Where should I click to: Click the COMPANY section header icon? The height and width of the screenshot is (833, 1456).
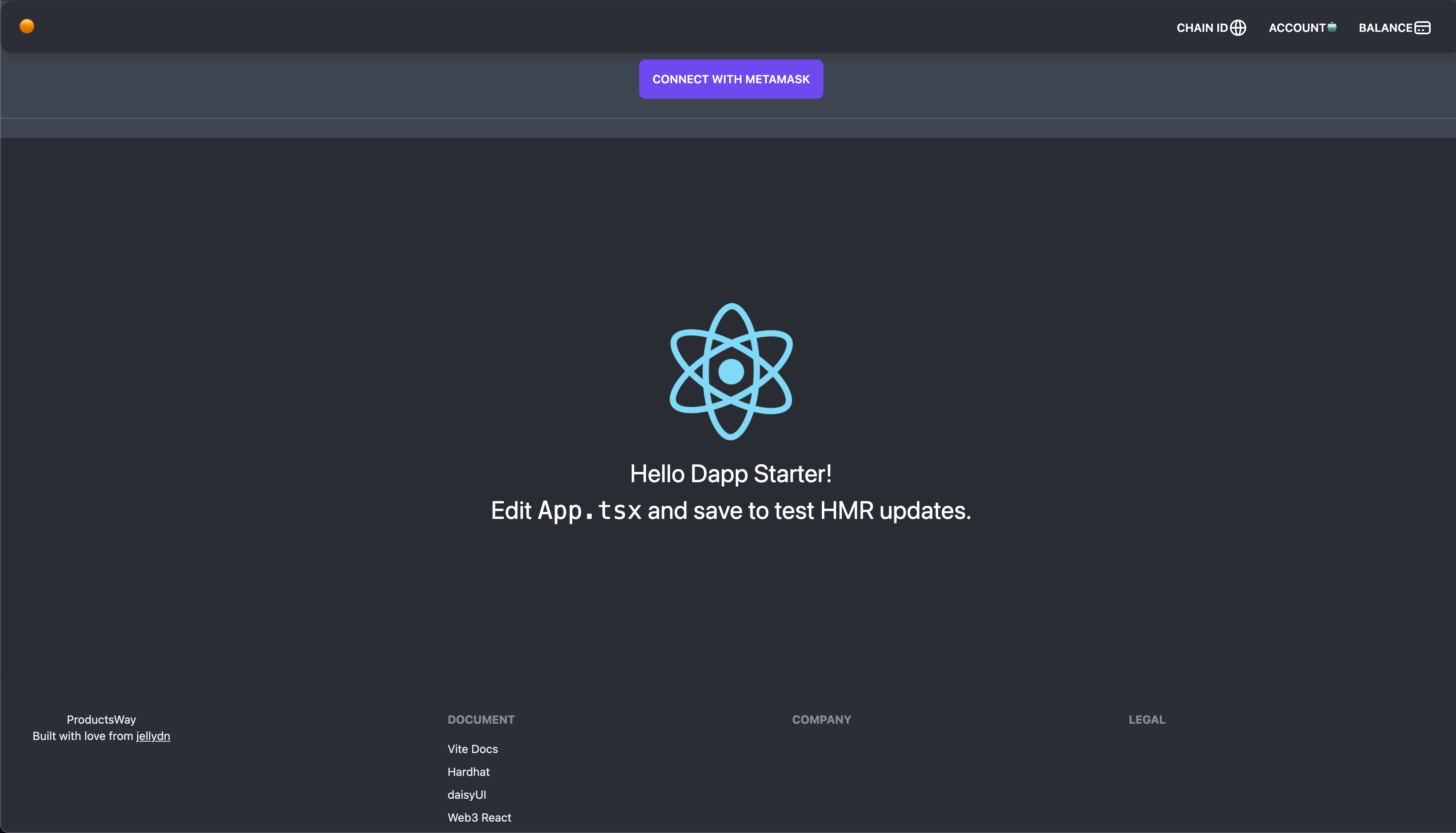[x=822, y=720]
